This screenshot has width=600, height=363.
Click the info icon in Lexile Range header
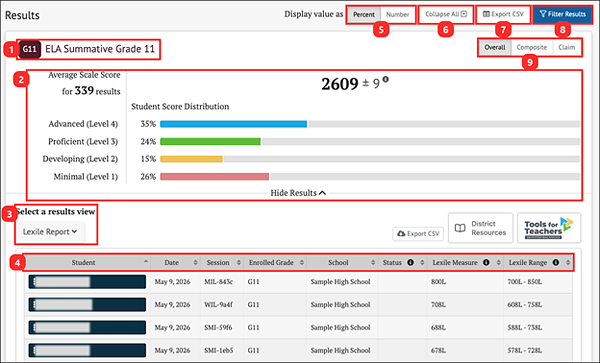tap(556, 262)
